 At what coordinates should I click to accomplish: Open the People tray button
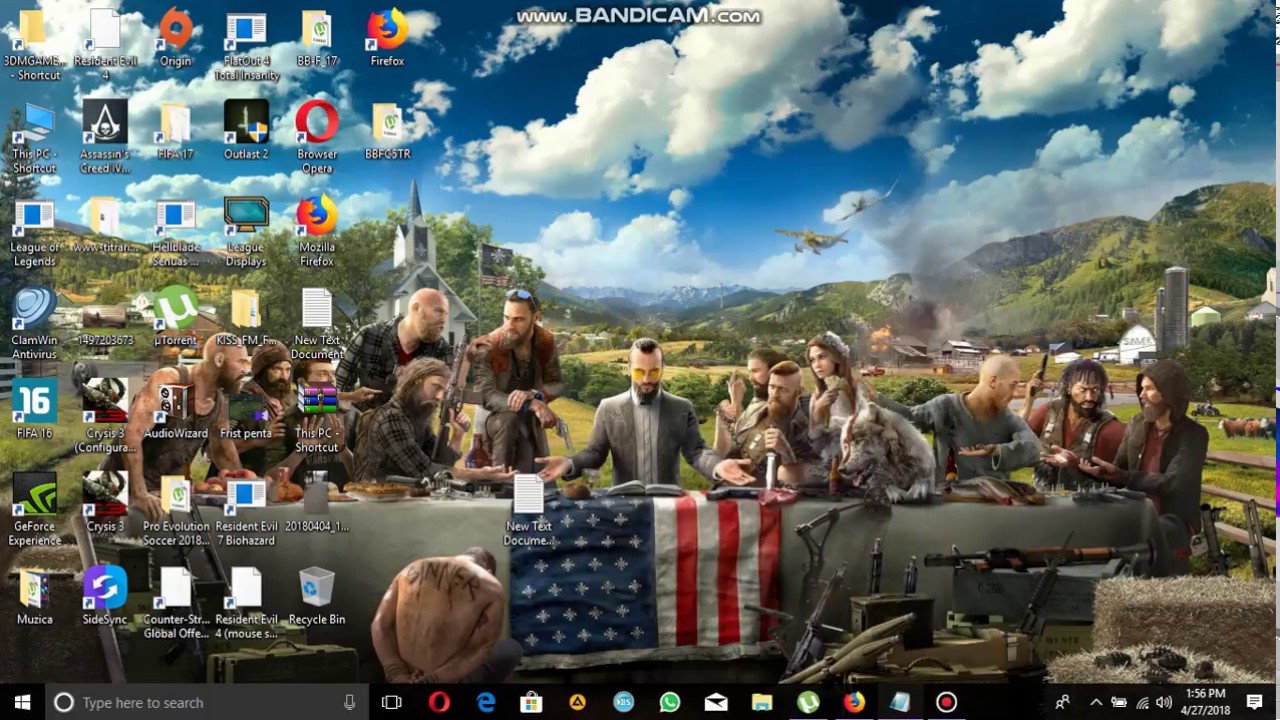click(x=1062, y=702)
